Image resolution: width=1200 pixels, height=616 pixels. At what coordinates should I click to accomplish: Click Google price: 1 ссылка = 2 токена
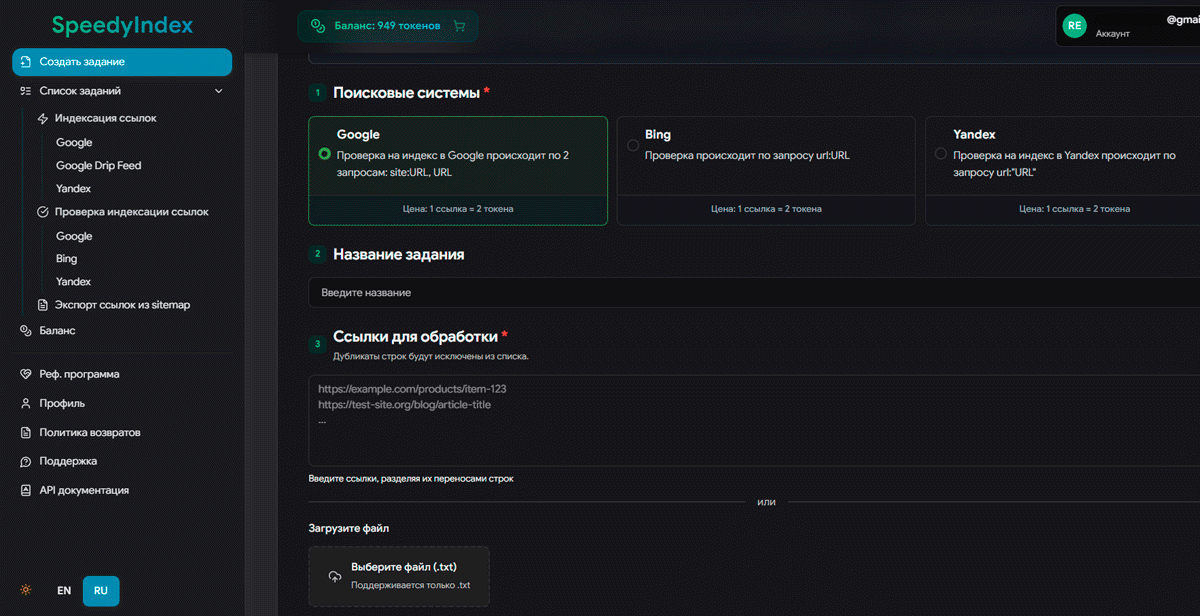point(458,209)
